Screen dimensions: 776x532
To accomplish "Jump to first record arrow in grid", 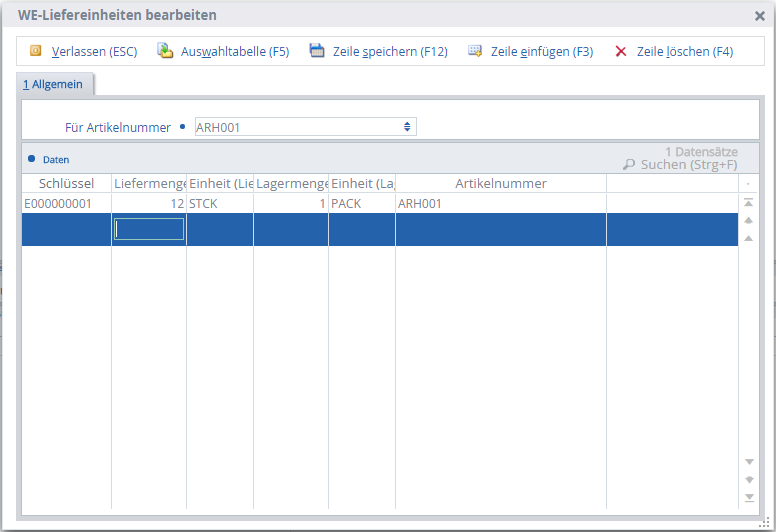I will [x=748, y=202].
